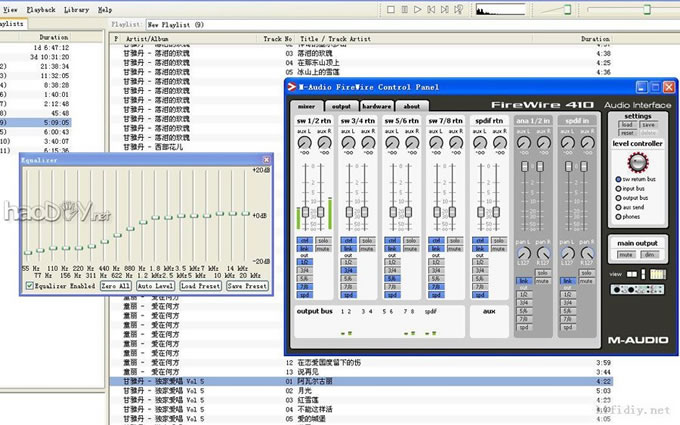Viewport: 680px width, 425px height.
Task: Switch to the output tab
Action: [x=341, y=106]
